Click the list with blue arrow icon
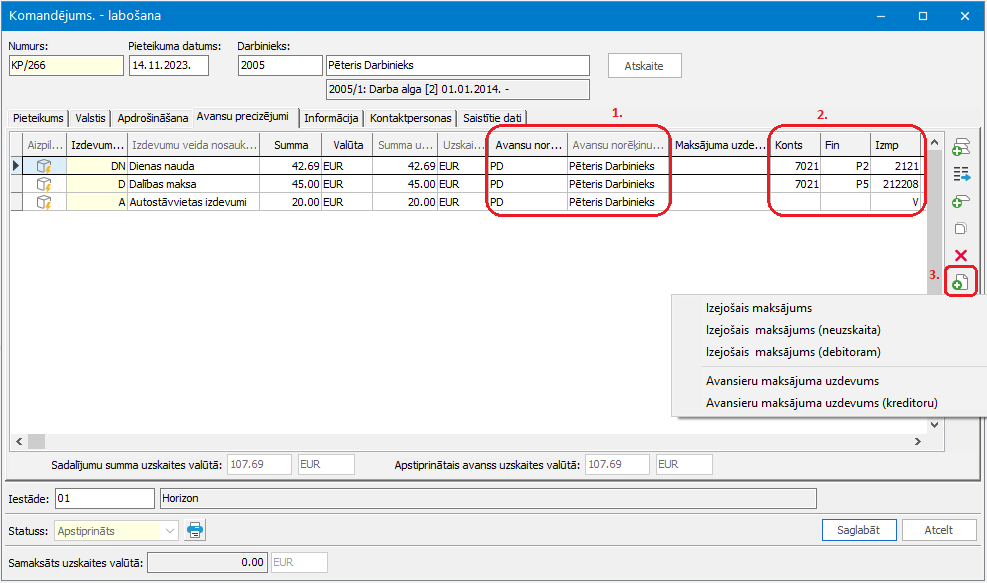This screenshot has width=987, height=583. point(961,174)
